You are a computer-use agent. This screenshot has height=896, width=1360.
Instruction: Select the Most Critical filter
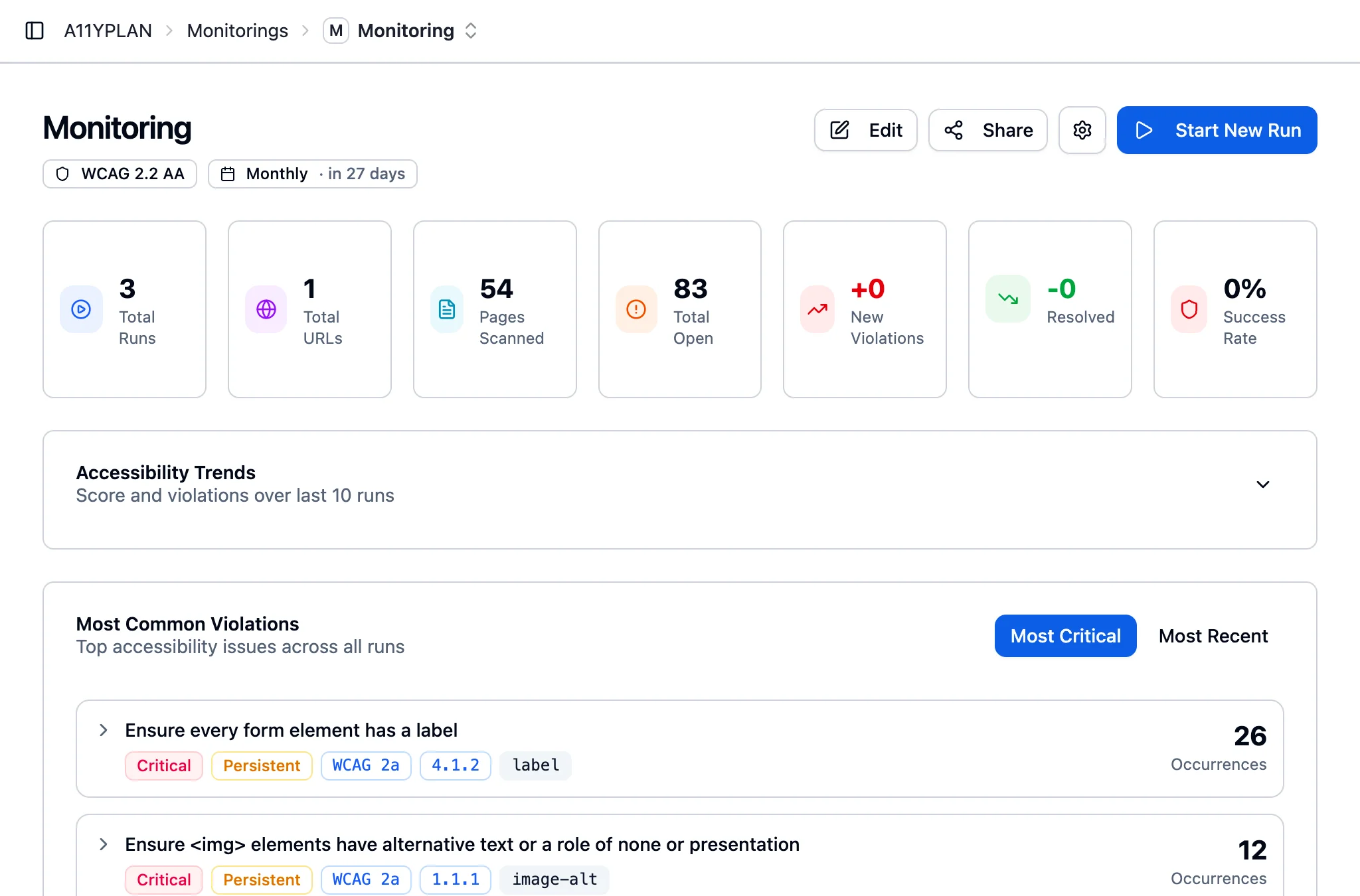coord(1065,636)
